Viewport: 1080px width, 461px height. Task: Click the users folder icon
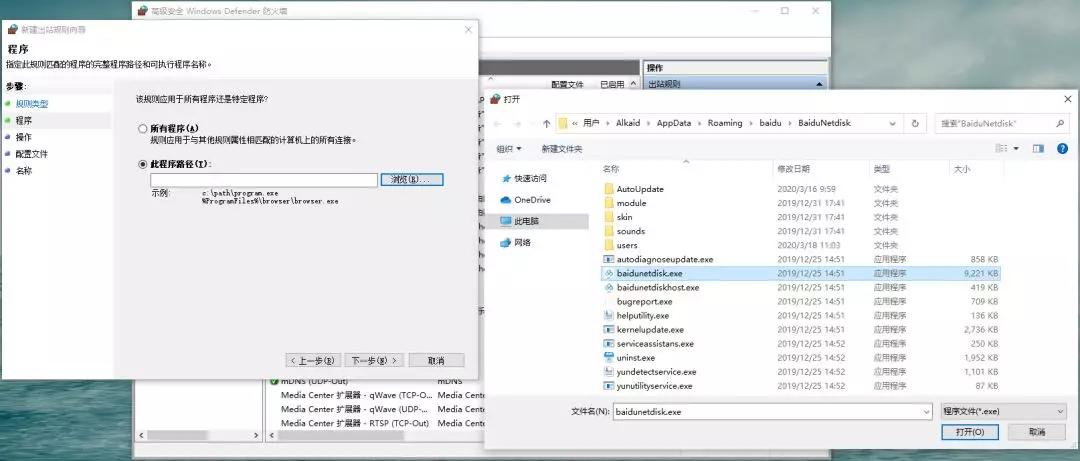(608, 245)
